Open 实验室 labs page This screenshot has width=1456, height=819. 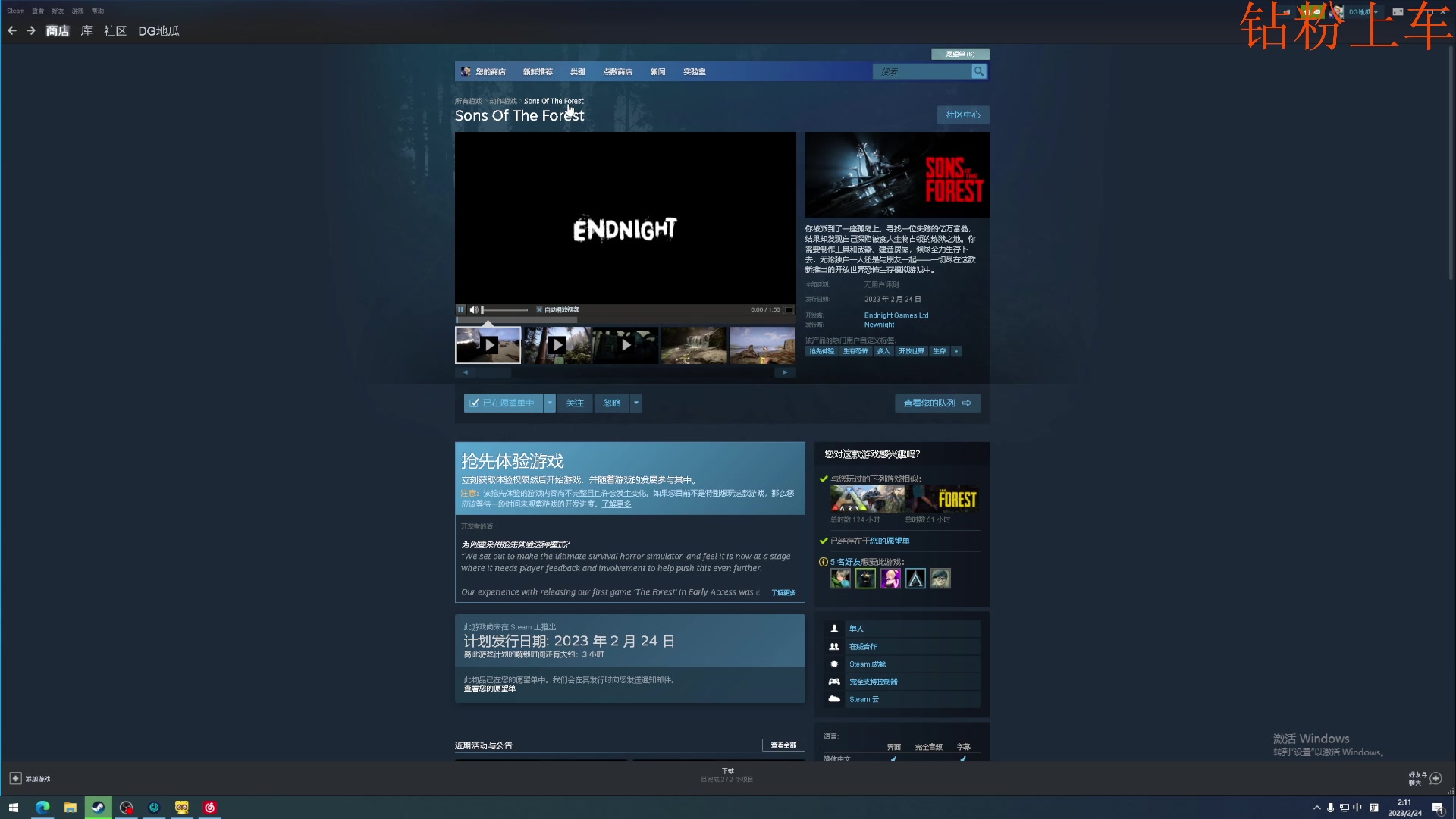(695, 72)
